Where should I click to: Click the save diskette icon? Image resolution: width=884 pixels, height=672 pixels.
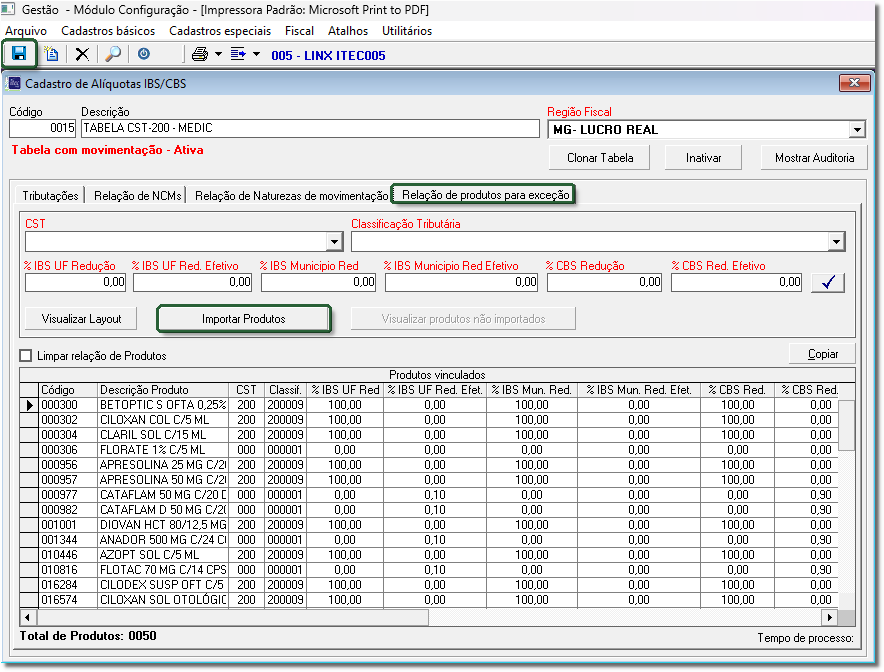[x=19, y=54]
